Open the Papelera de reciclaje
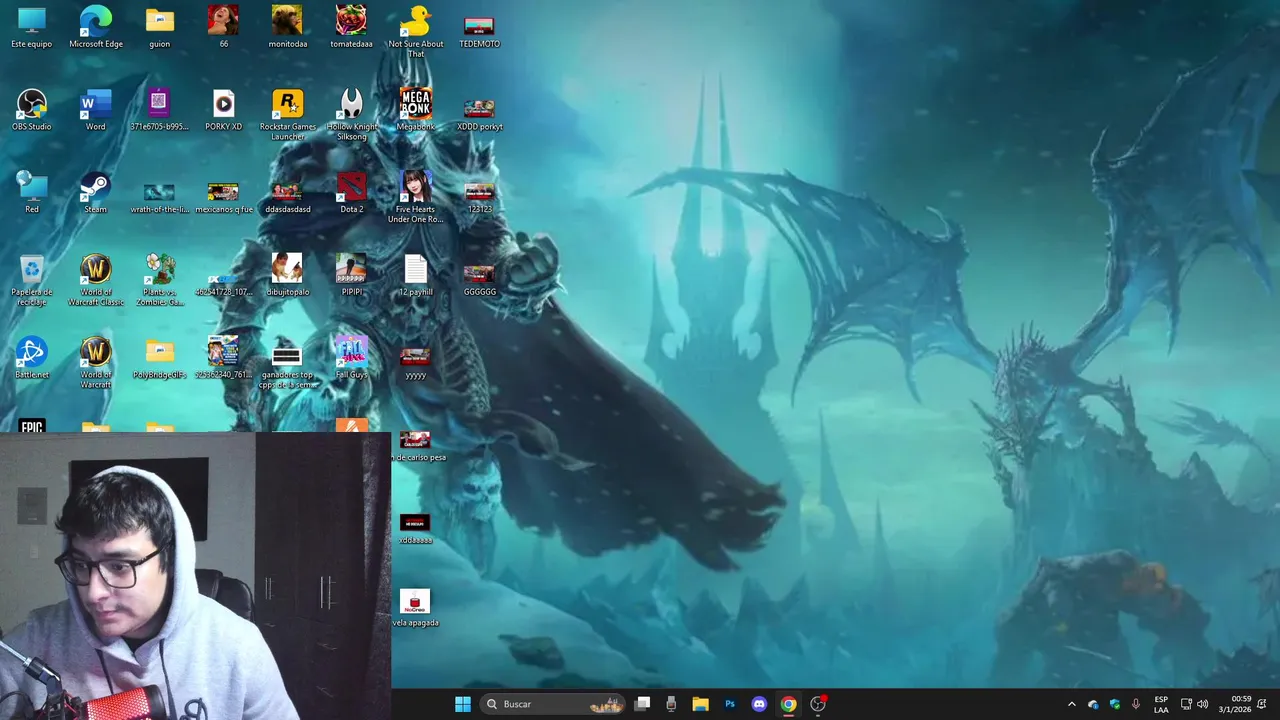1280x720 pixels. pyautogui.click(x=32, y=280)
